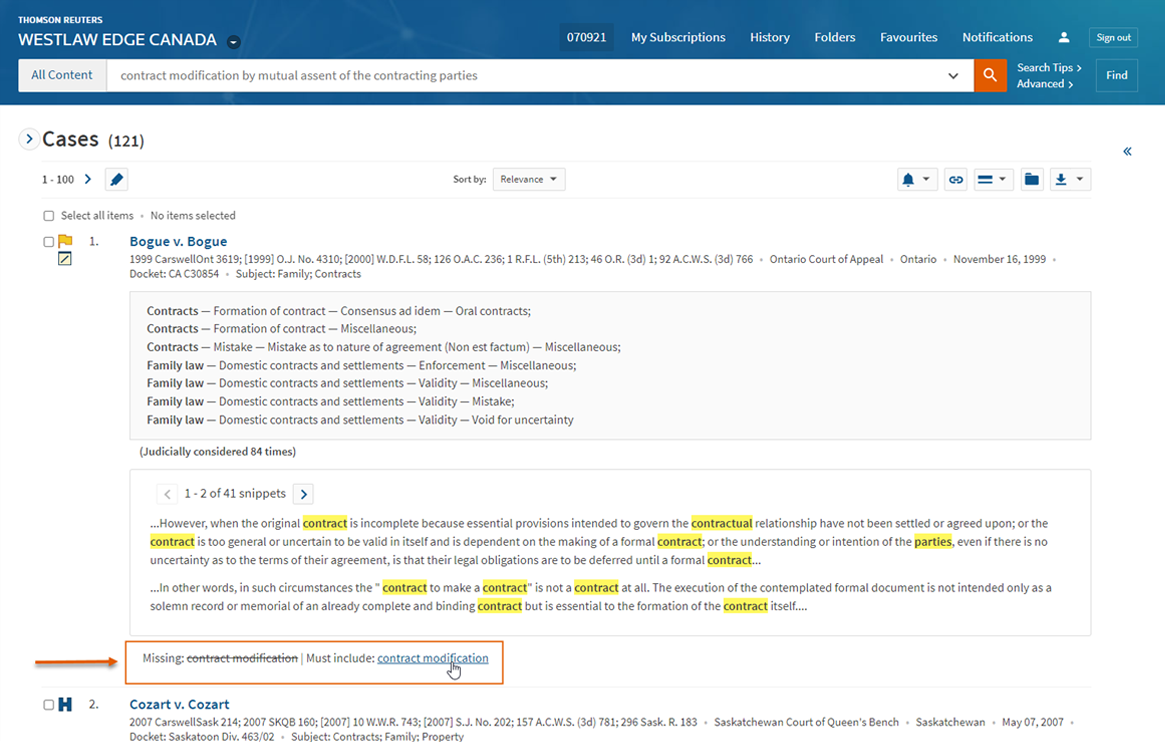Open the Cozart v. Cozart case

(179, 704)
